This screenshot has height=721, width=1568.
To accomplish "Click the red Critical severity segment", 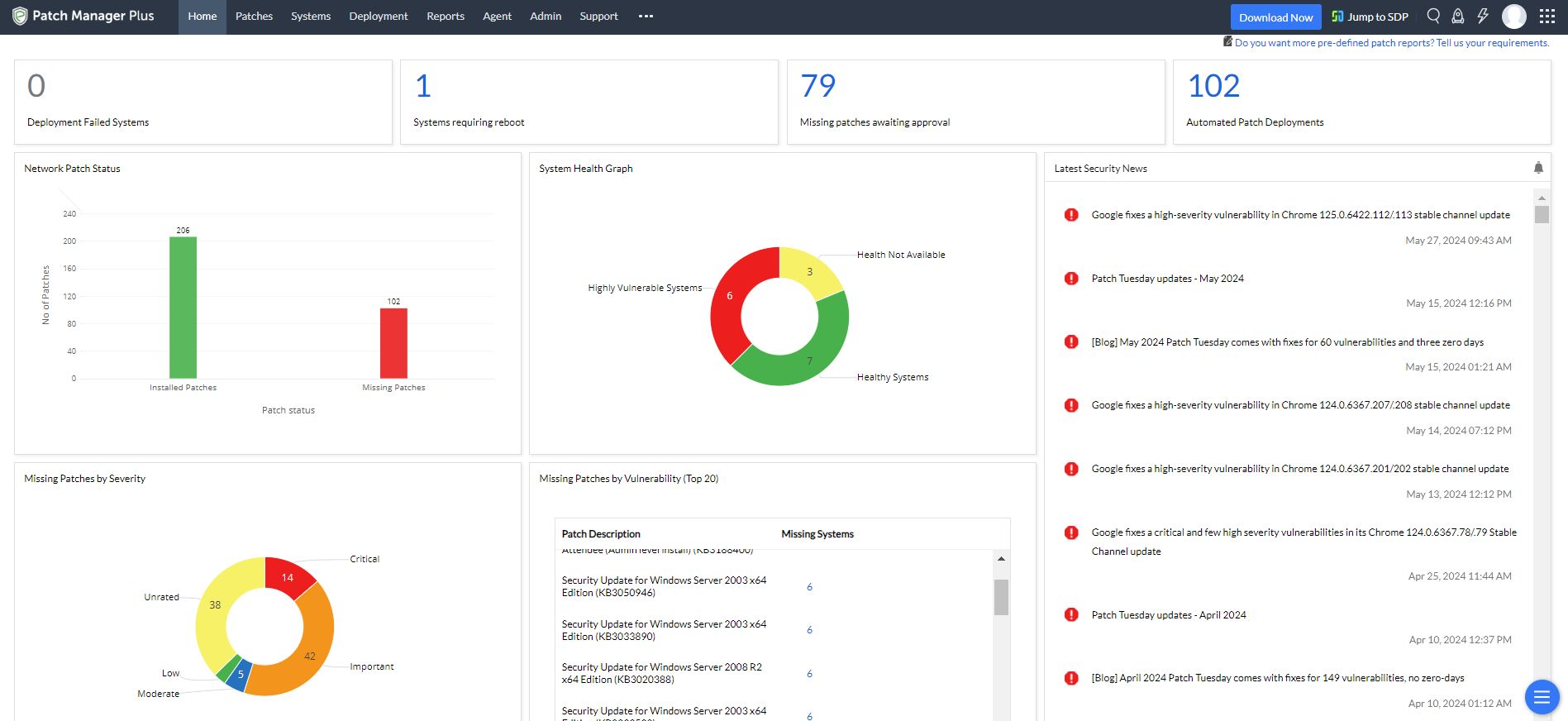I will coord(287,576).
